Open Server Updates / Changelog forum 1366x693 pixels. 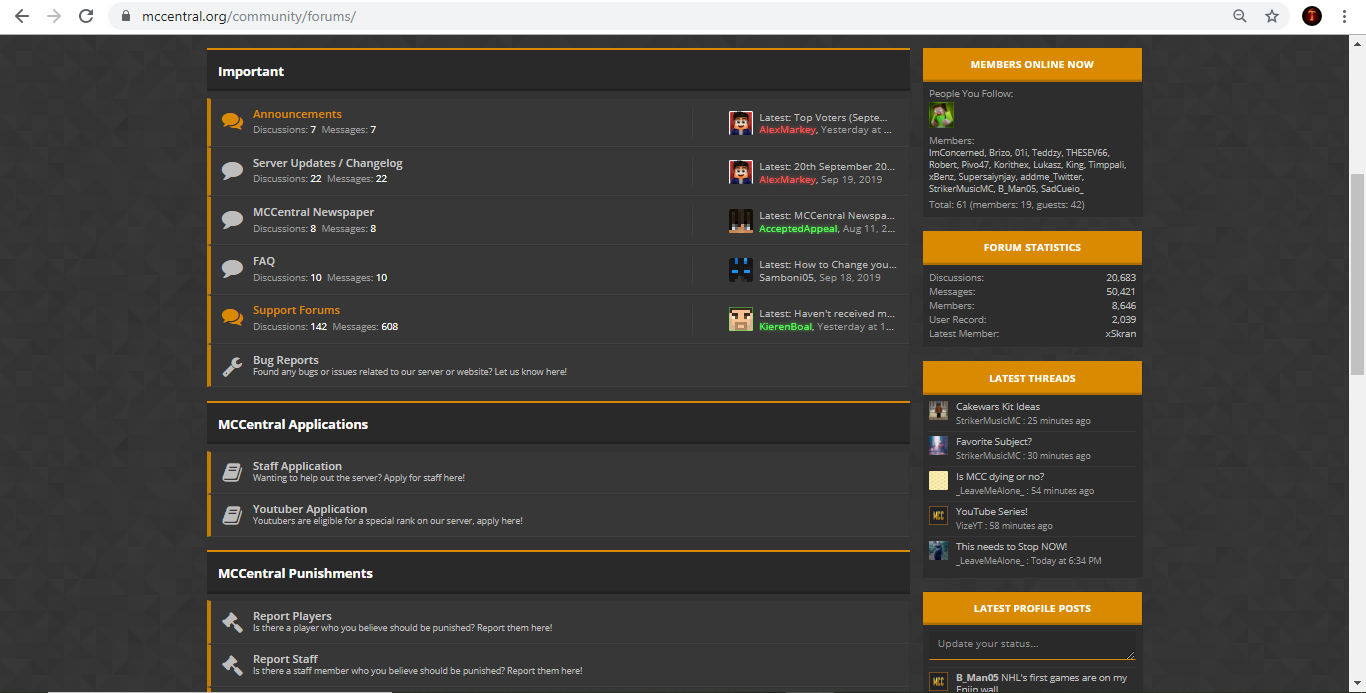point(328,163)
